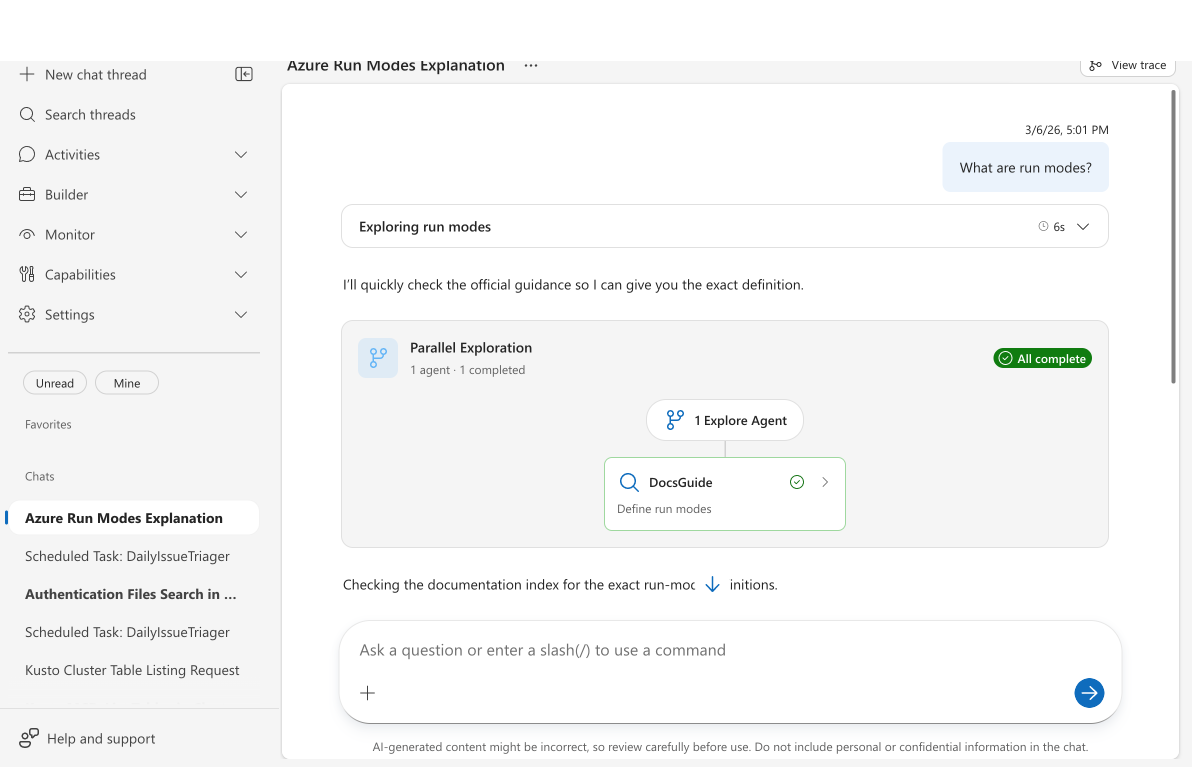Viewport: 1192px width, 767px height.
Task: Click the send arrow button
Action: 1089,692
